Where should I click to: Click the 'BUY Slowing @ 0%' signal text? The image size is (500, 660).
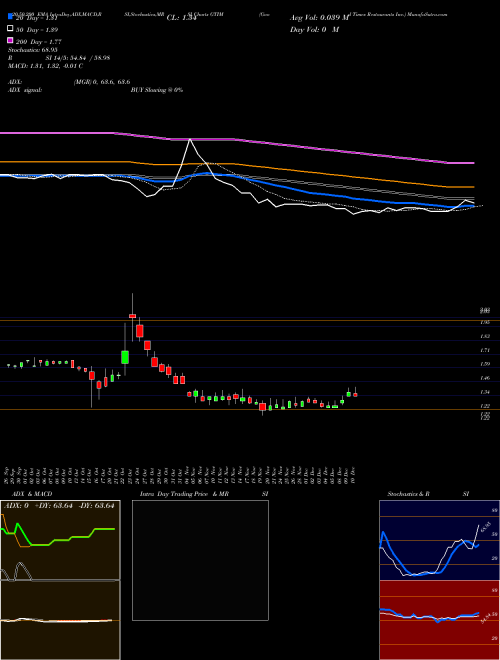[x=157, y=90]
